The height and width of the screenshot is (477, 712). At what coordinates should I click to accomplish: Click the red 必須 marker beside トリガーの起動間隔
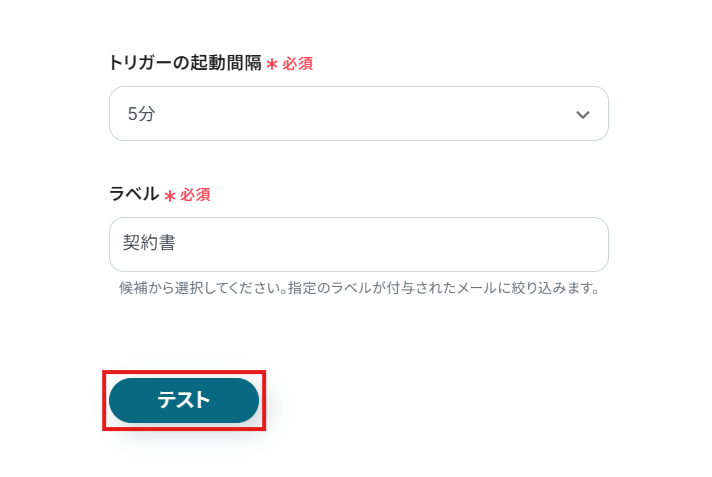(x=298, y=63)
